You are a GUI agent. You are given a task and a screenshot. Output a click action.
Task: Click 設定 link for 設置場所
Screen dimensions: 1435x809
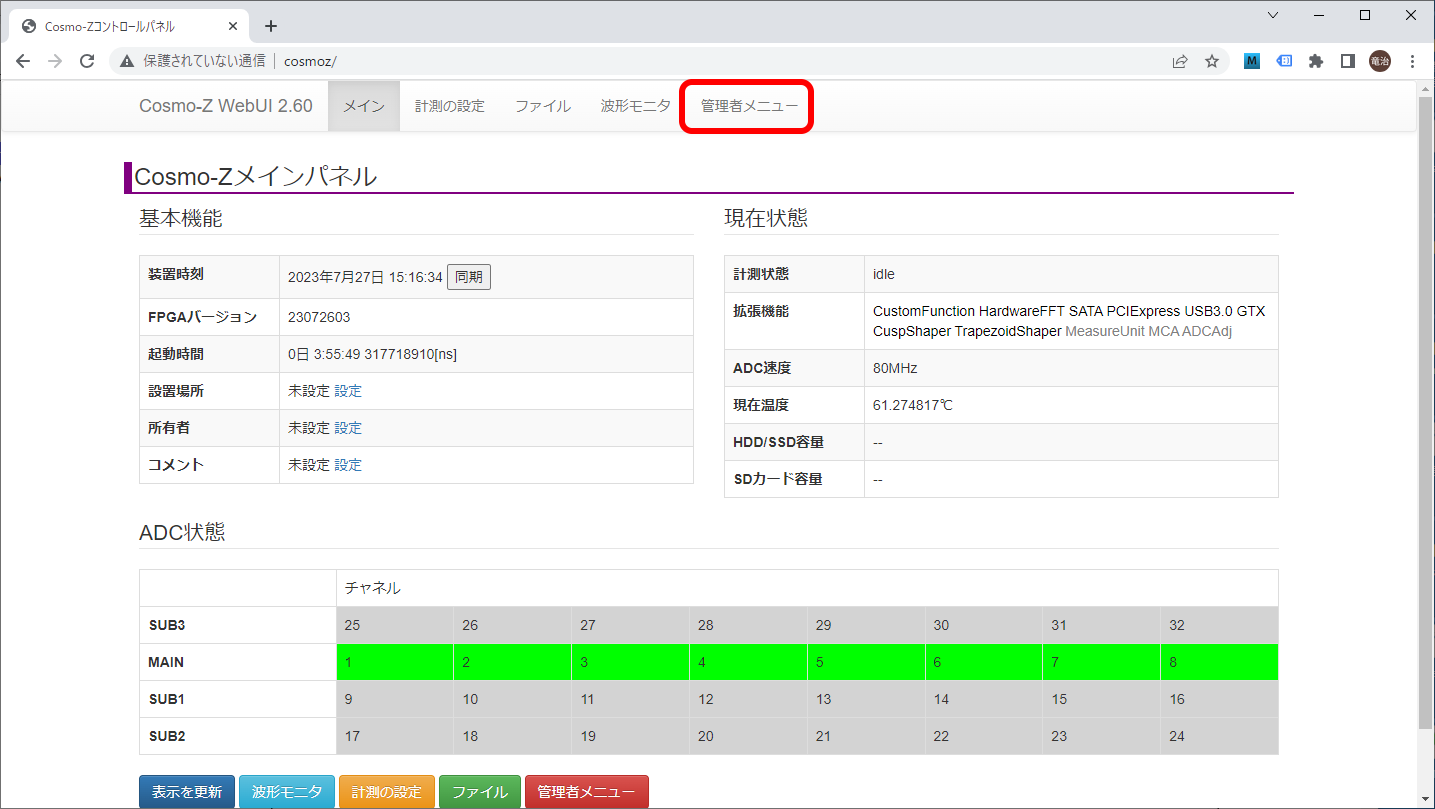coord(348,391)
